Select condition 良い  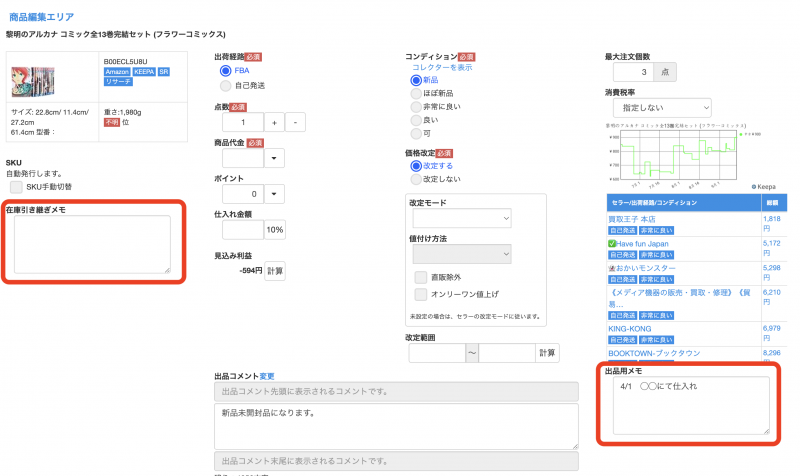pos(416,120)
